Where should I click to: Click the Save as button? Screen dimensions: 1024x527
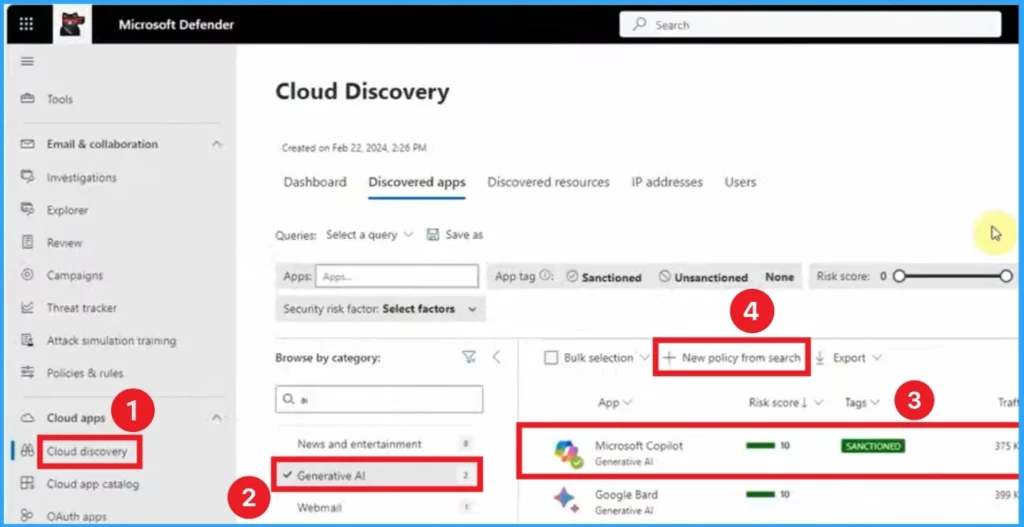pyautogui.click(x=455, y=234)
